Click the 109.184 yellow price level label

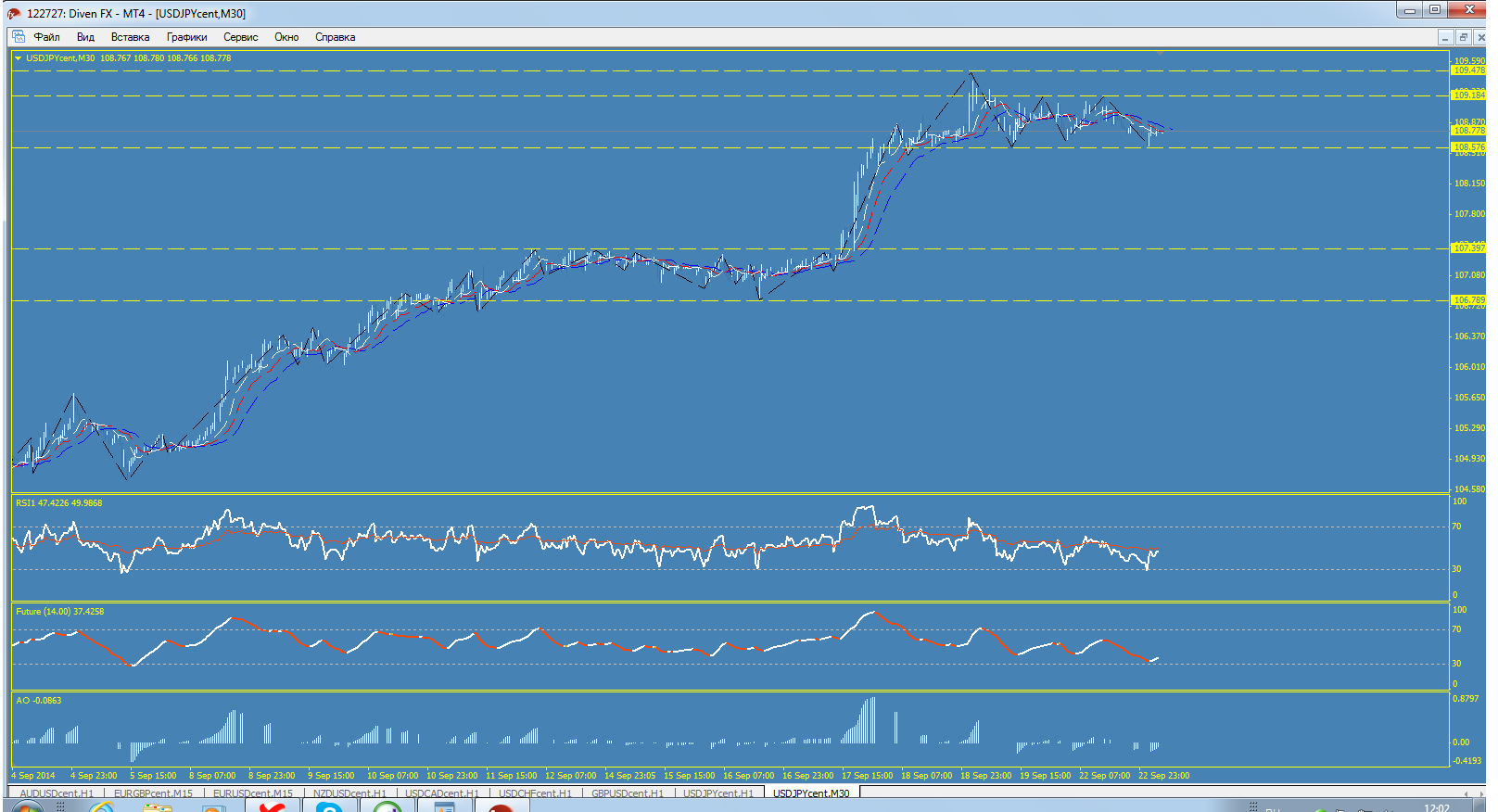[1468, 95]
